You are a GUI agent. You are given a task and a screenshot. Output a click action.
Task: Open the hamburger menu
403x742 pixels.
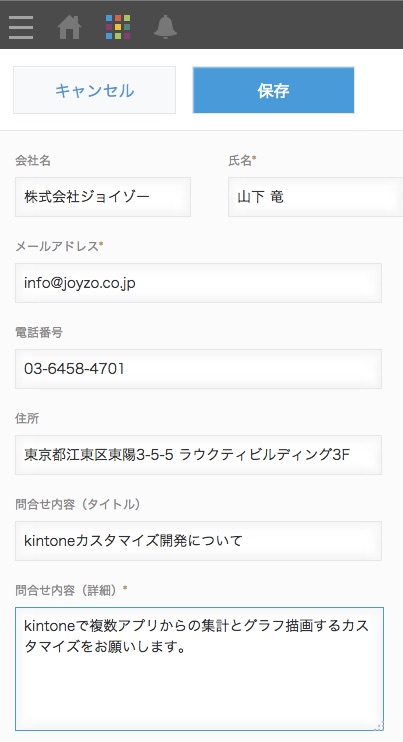[x=21, y=27]
